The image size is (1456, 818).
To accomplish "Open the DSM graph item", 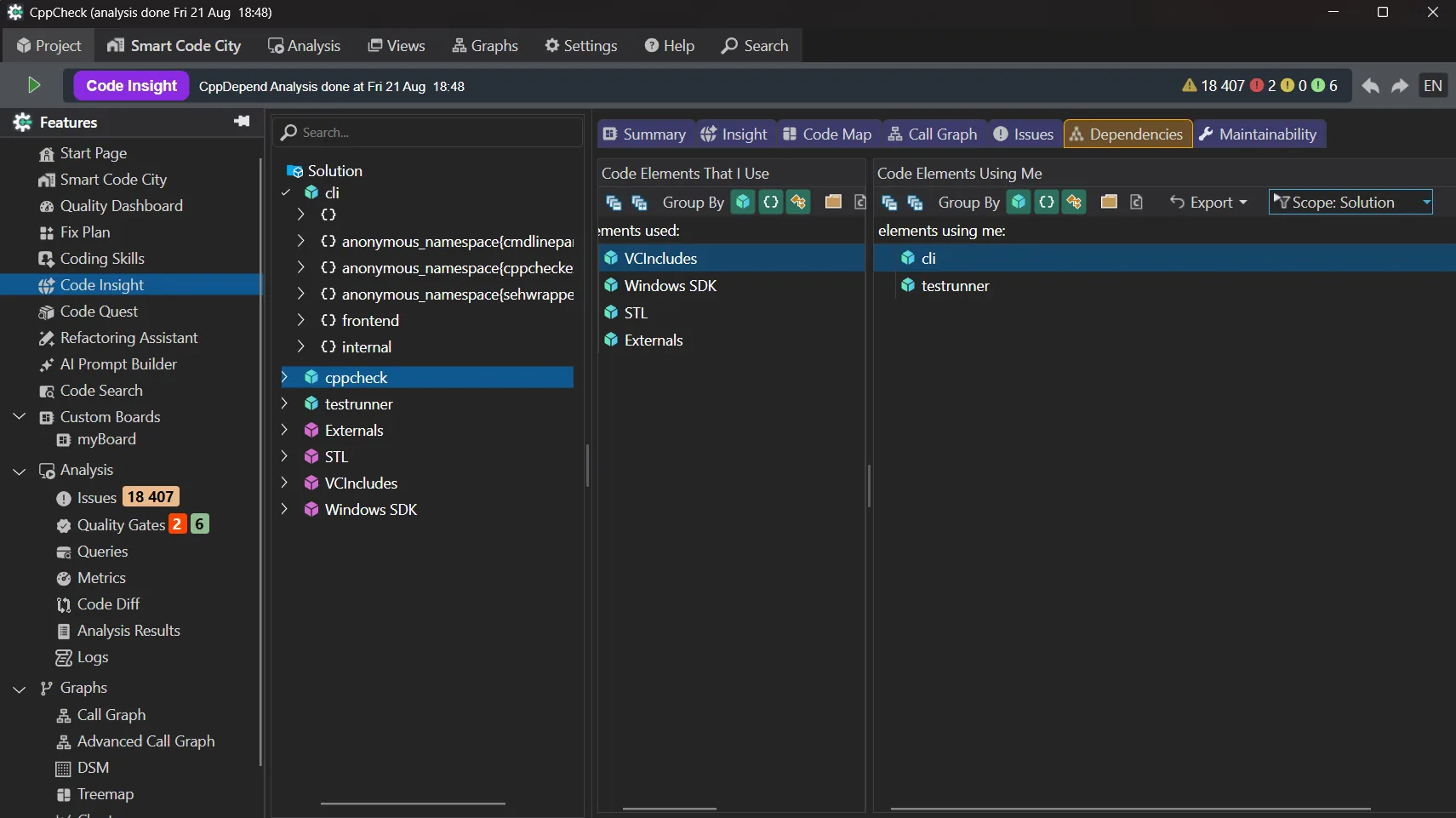I will point(83,768).
